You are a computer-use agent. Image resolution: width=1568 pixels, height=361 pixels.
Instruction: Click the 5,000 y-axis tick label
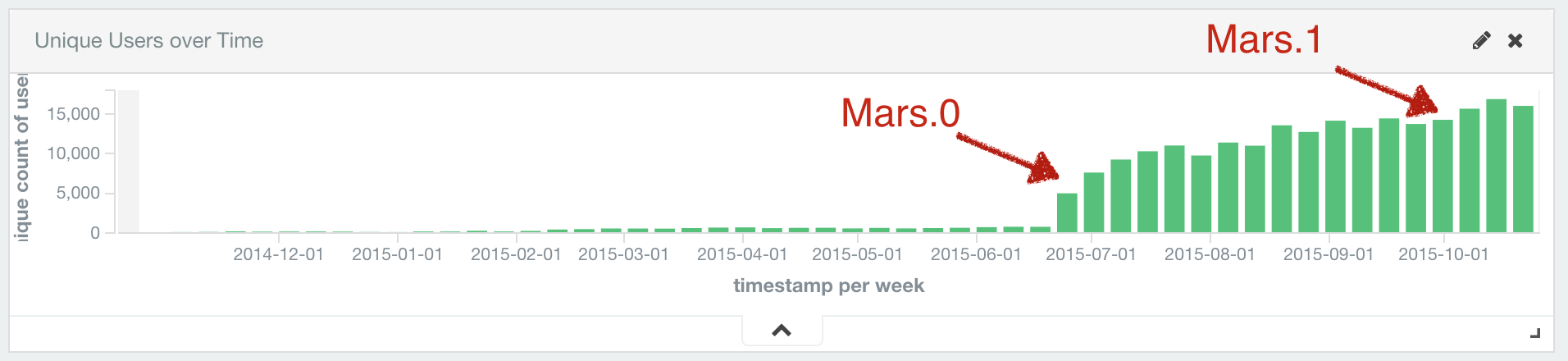tap(78, 193)
